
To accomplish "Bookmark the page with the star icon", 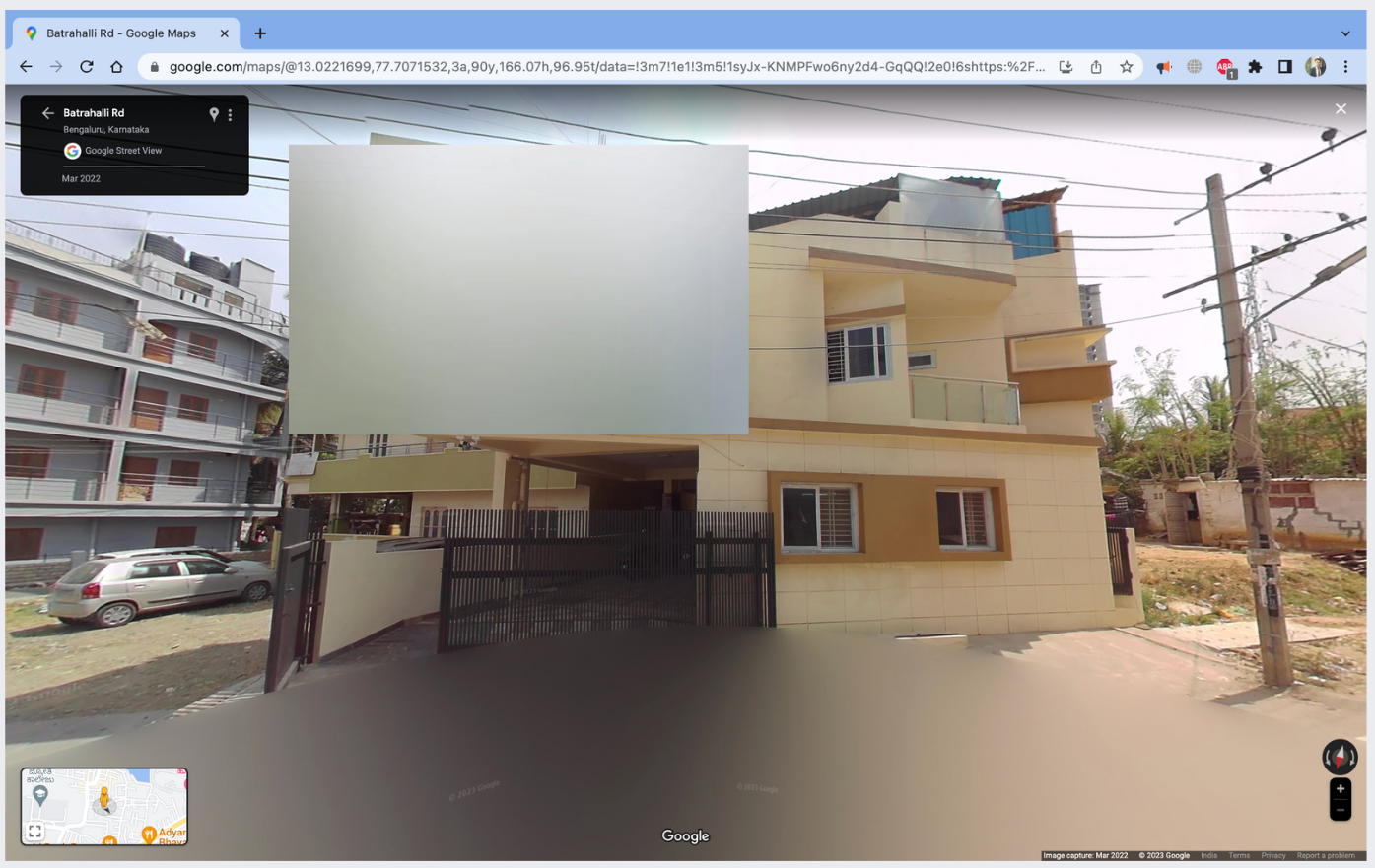I will click(1126, 66).
